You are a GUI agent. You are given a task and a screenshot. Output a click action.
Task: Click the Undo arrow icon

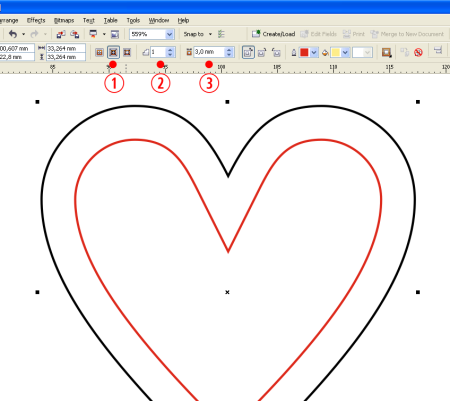(13, 34)
